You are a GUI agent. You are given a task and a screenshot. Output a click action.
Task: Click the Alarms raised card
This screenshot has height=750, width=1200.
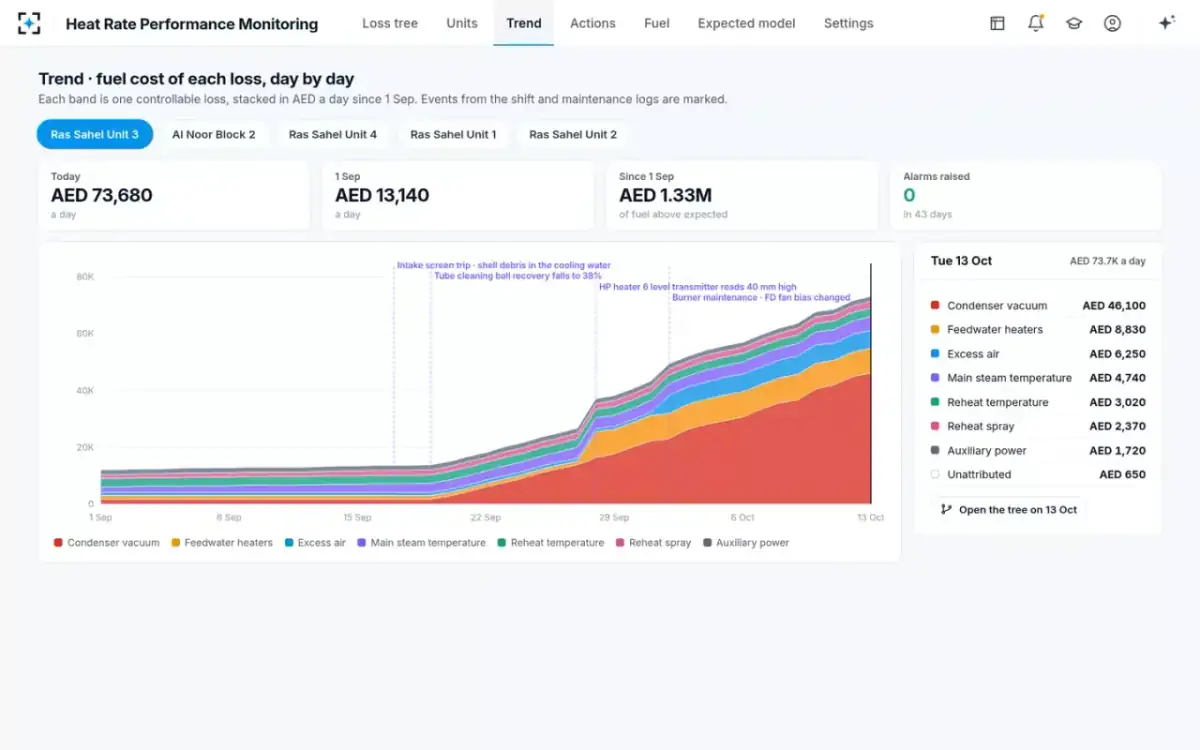point(1026,196)
